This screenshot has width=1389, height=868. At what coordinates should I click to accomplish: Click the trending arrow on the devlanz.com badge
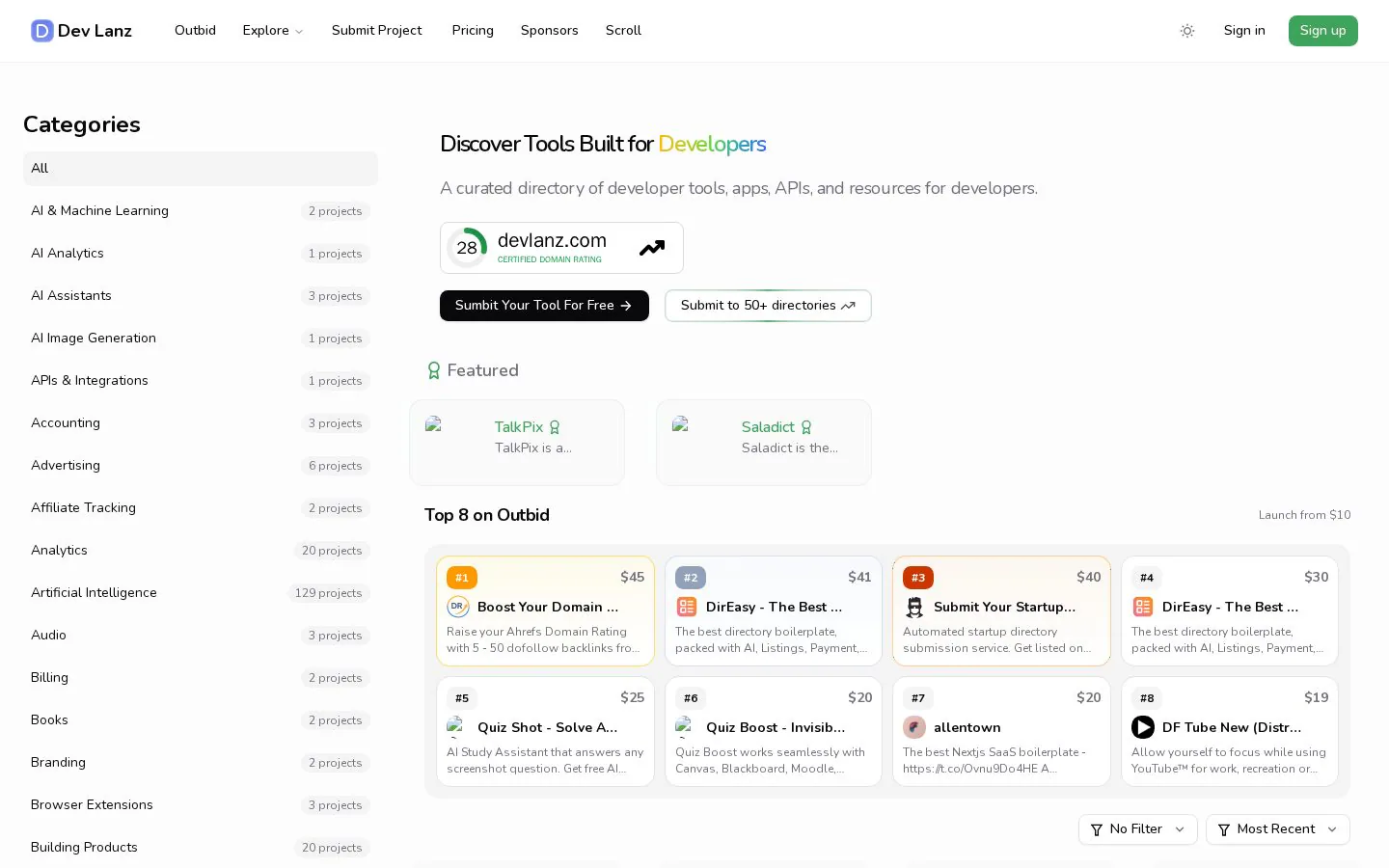652,248
